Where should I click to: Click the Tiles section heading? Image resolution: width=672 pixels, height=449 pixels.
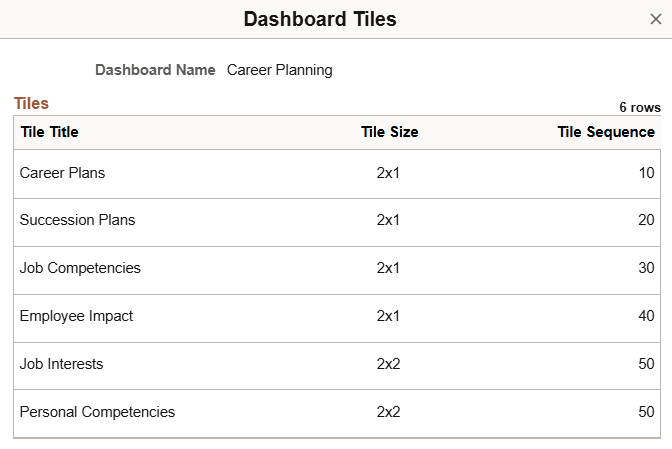[x=31, y=103]
